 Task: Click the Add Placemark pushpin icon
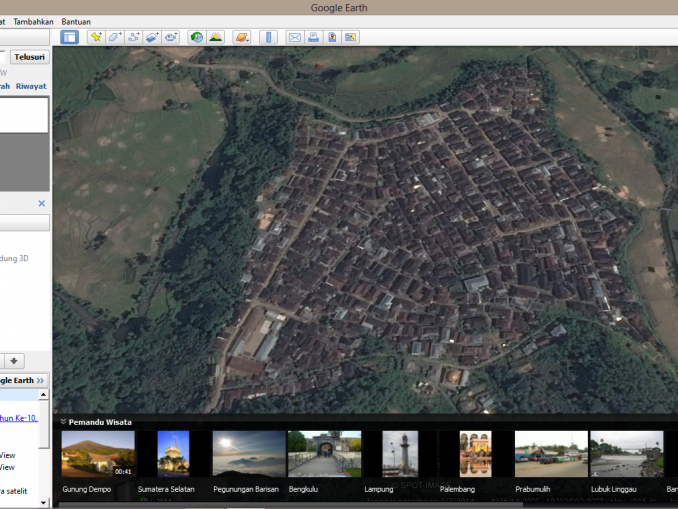point(96,37)
